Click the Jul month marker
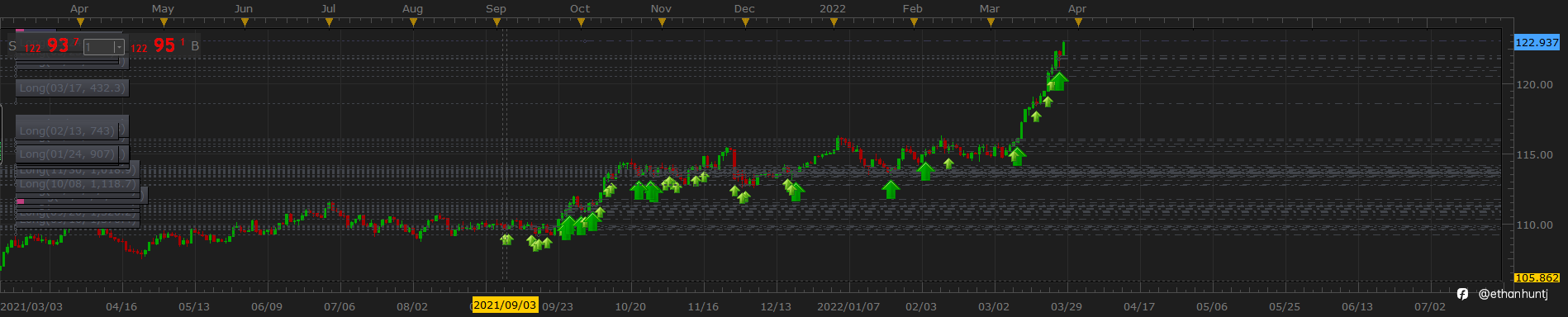Screen dimensions: 1568x317 [328, 9]
